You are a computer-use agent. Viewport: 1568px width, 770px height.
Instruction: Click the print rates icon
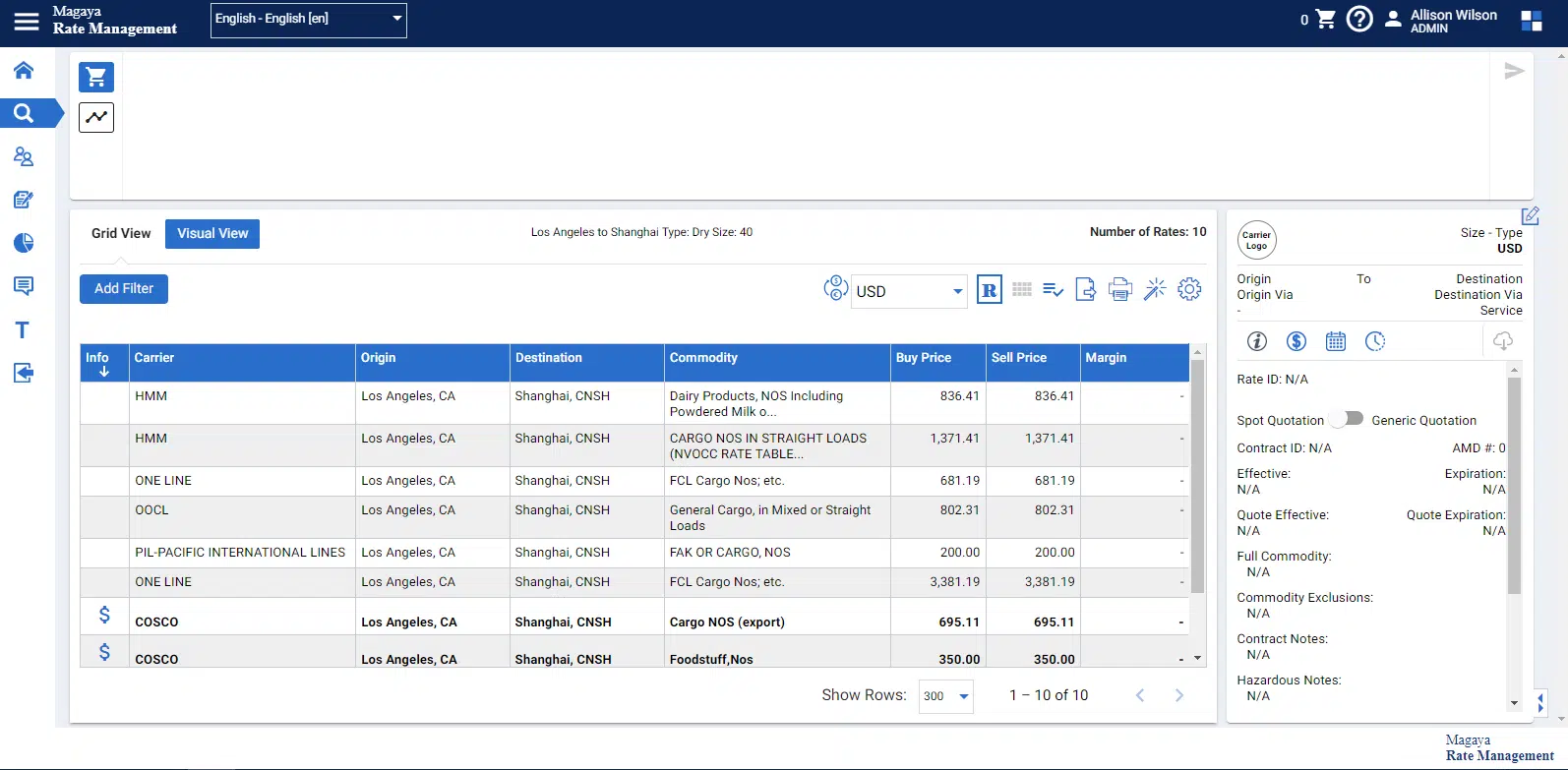(x=1119, y=289)
